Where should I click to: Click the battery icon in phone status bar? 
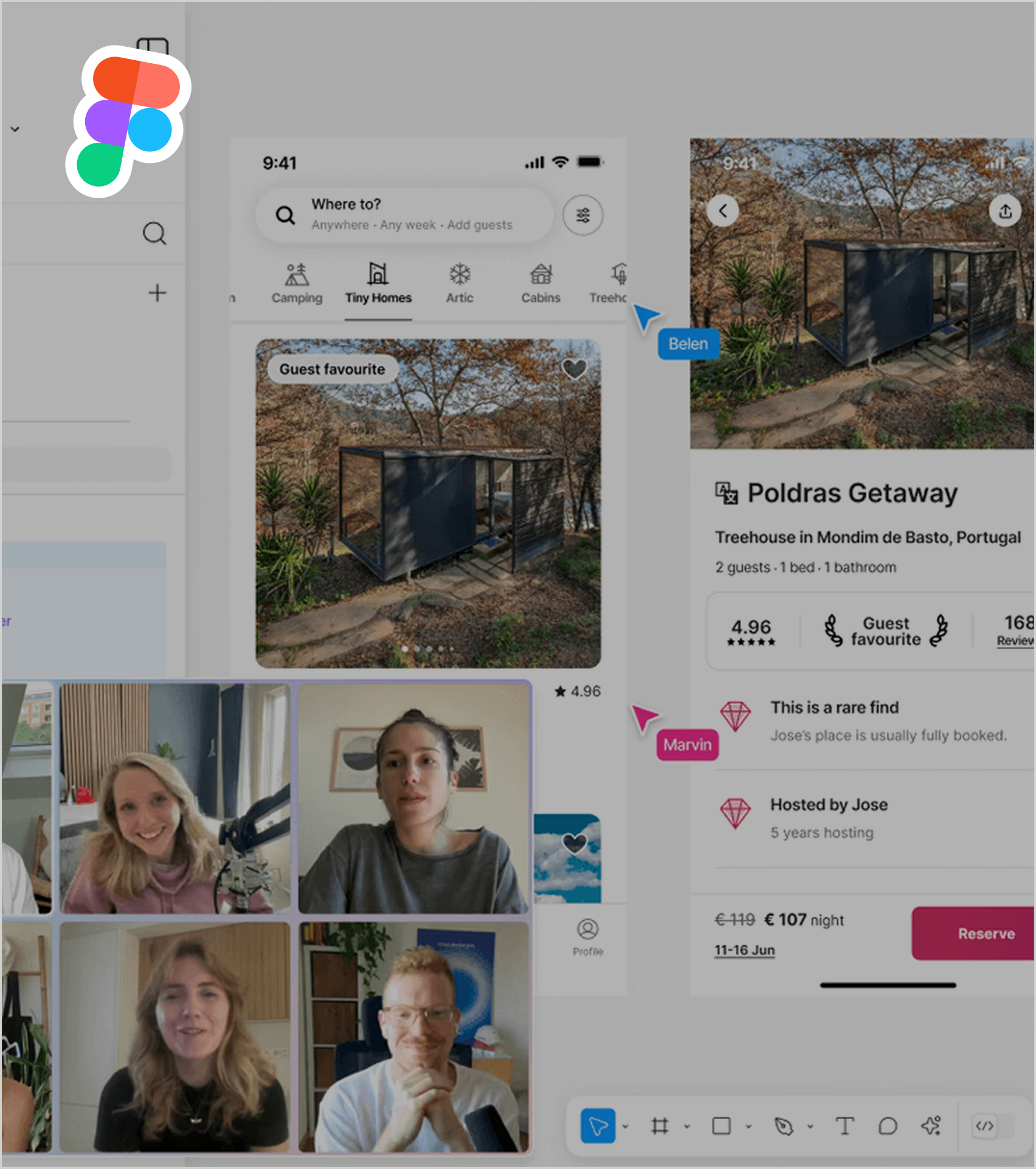point(590,162)
